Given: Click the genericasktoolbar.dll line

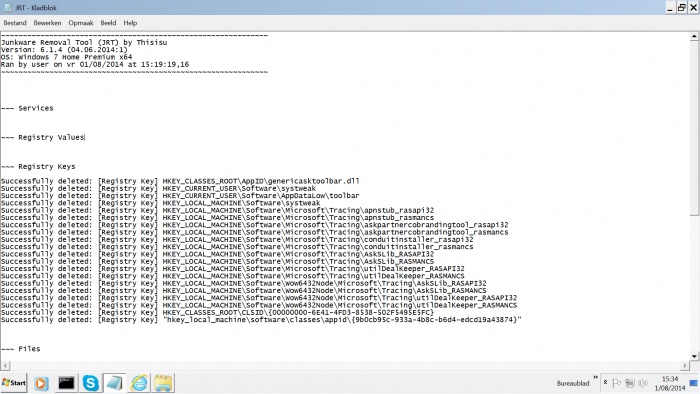Looking at the screenshot, I should [x=180, y=181].
